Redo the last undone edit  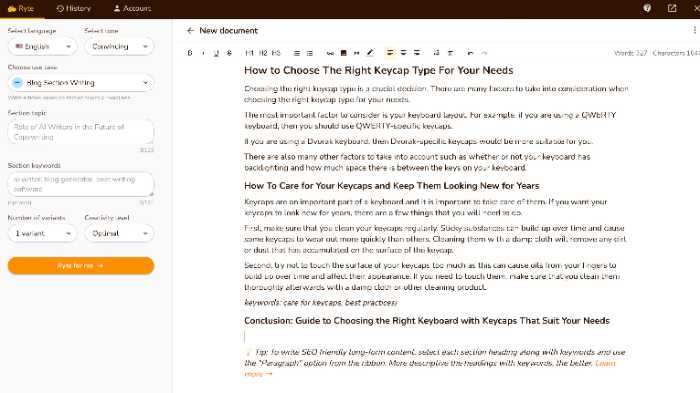coord(484,53)
